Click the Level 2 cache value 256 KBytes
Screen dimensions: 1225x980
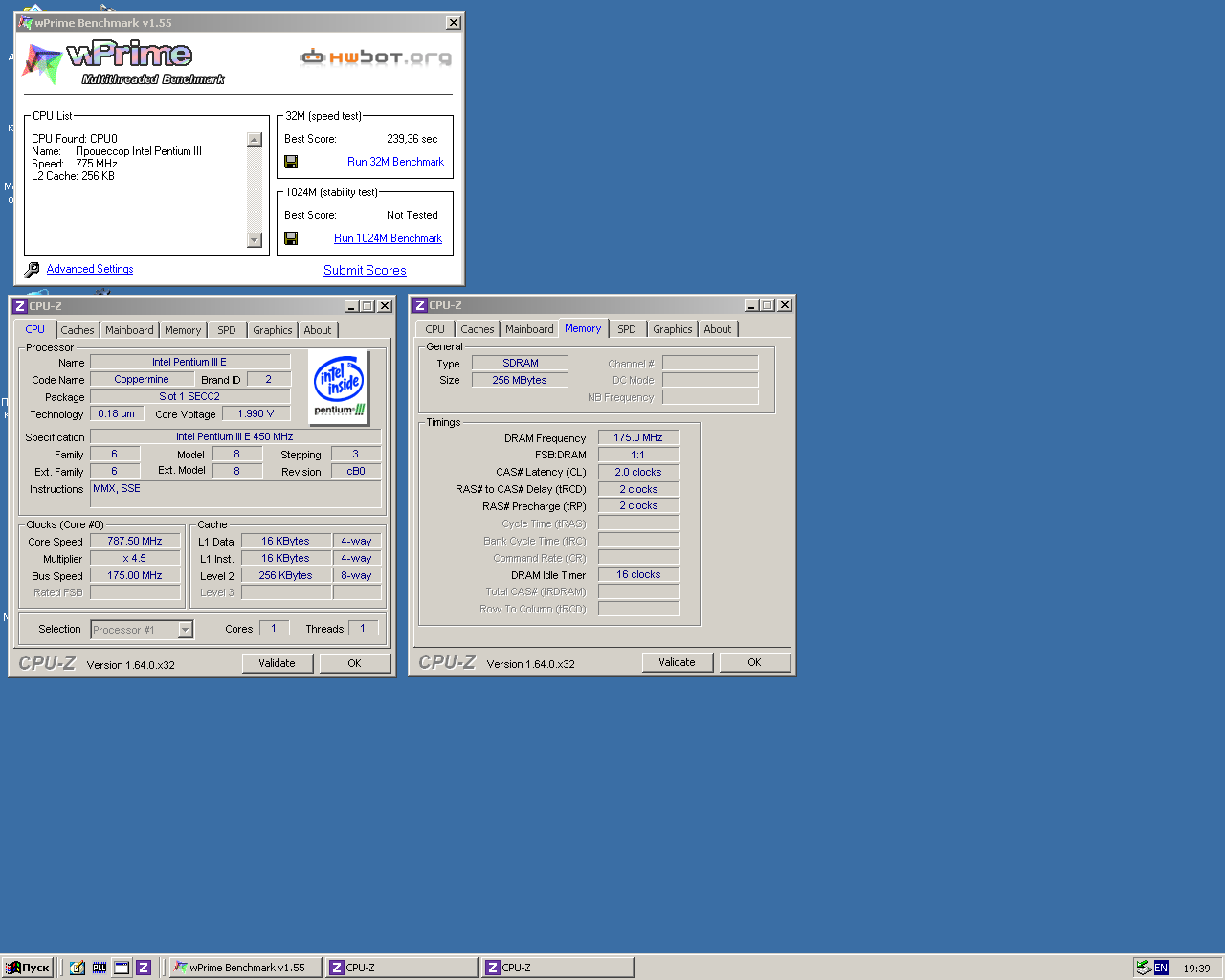coord(285,575)
